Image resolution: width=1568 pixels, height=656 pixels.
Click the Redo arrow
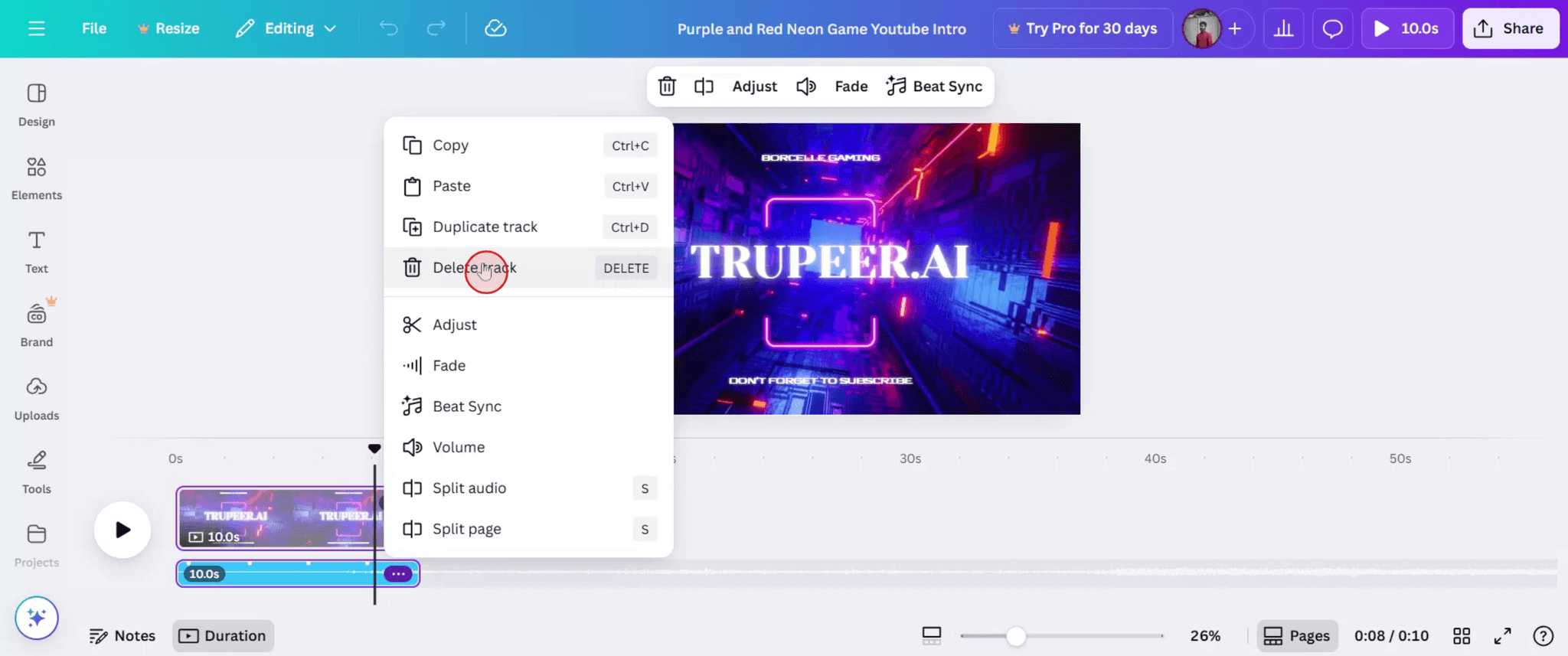click(x=436, y=28)
